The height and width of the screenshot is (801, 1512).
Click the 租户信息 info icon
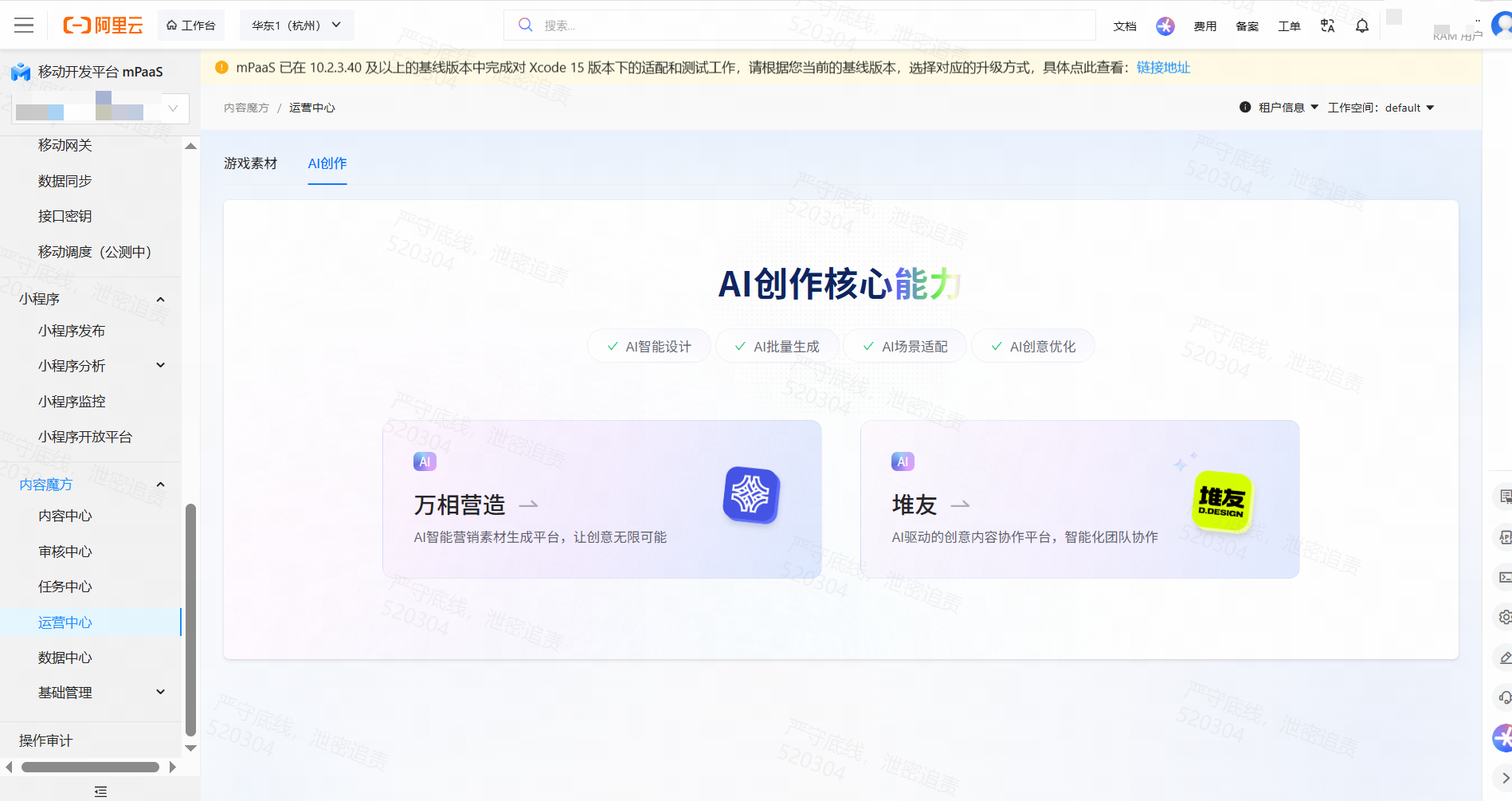1245,108
